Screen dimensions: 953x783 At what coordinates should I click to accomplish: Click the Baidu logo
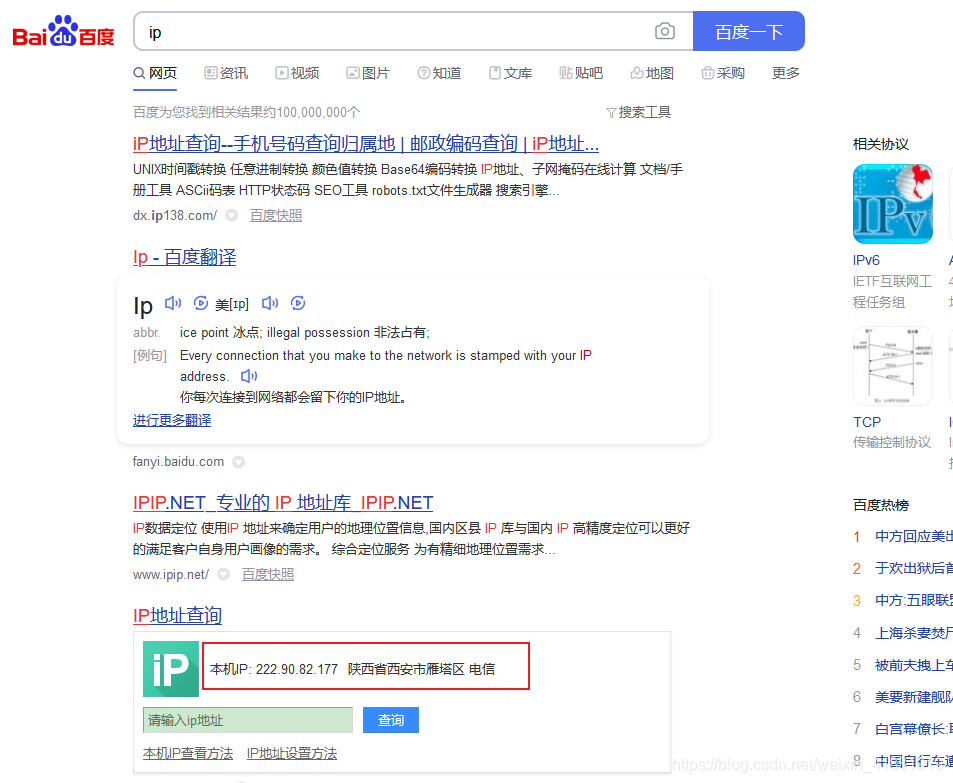[63, 31]
